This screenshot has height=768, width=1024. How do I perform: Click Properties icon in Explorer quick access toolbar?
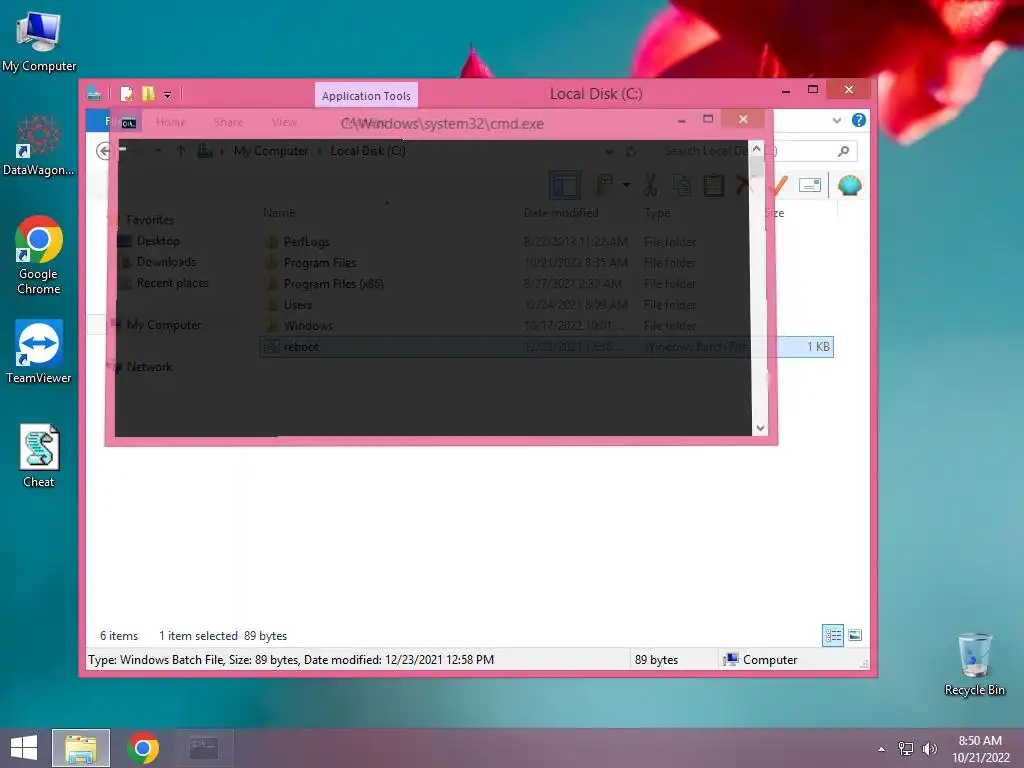(127, 94)
